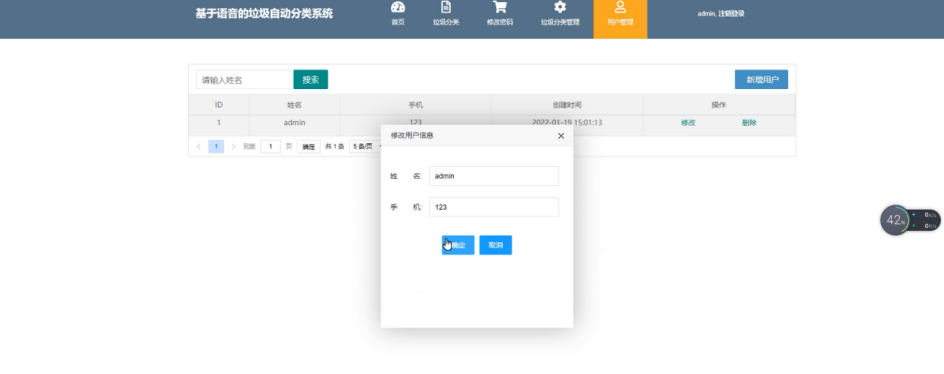944x374 pixels.
Task: Open the 垃圾分类管理 gear icon
Action: (x=560, y=7)
